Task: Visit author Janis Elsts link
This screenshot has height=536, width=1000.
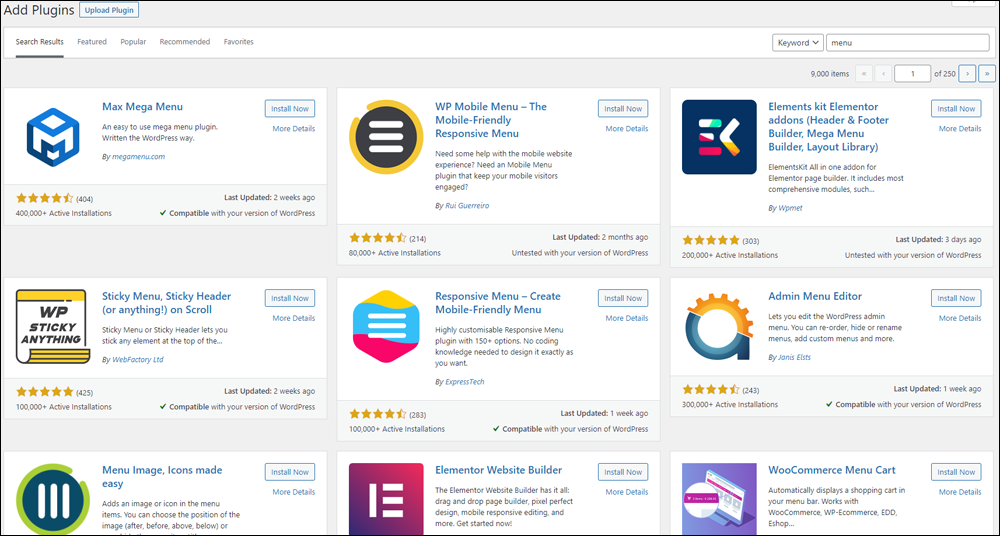Action: [x=795, y=357]
